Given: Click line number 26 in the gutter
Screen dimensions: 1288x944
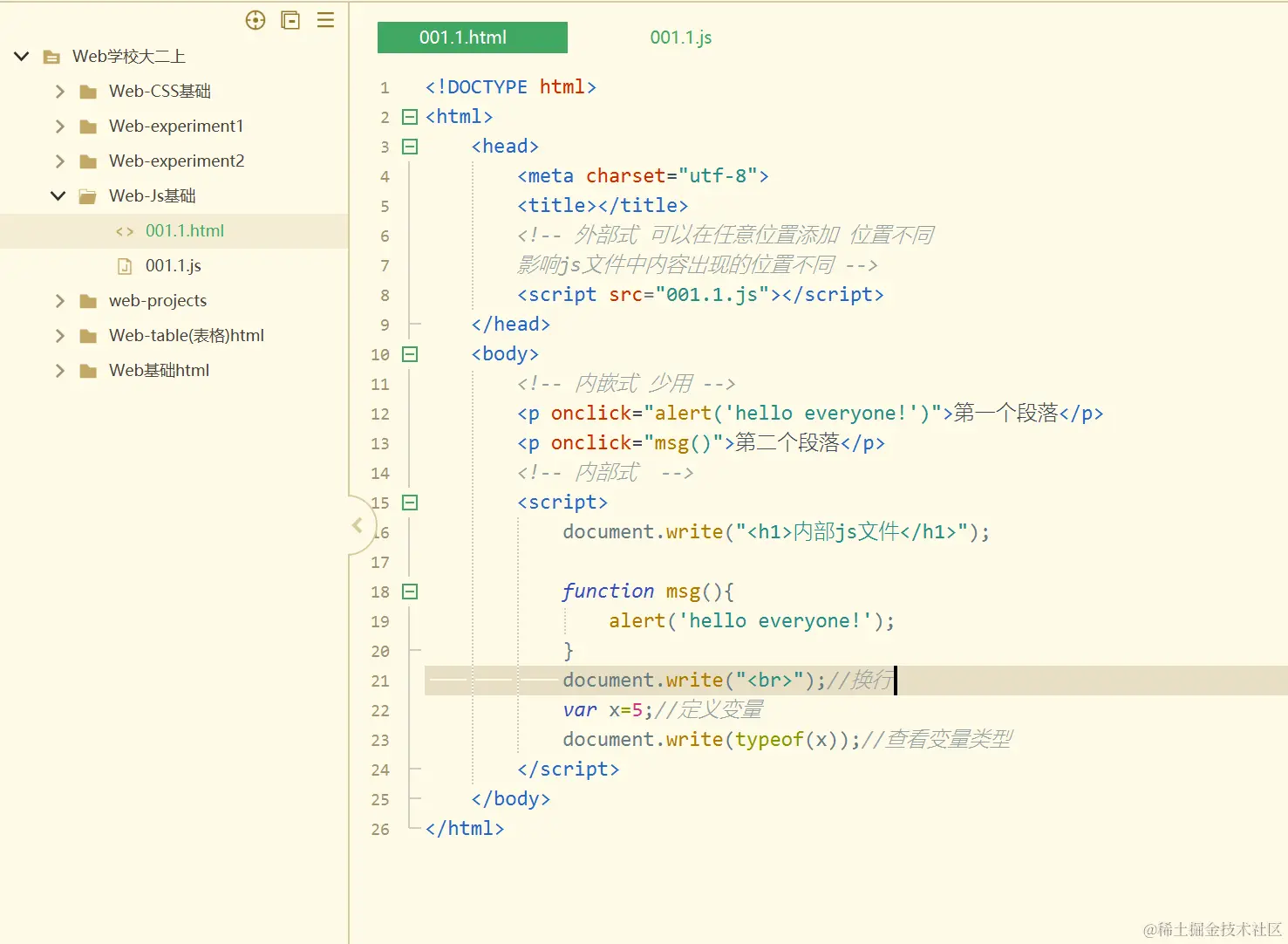Looking at the screenshot, I should point(380,829).
